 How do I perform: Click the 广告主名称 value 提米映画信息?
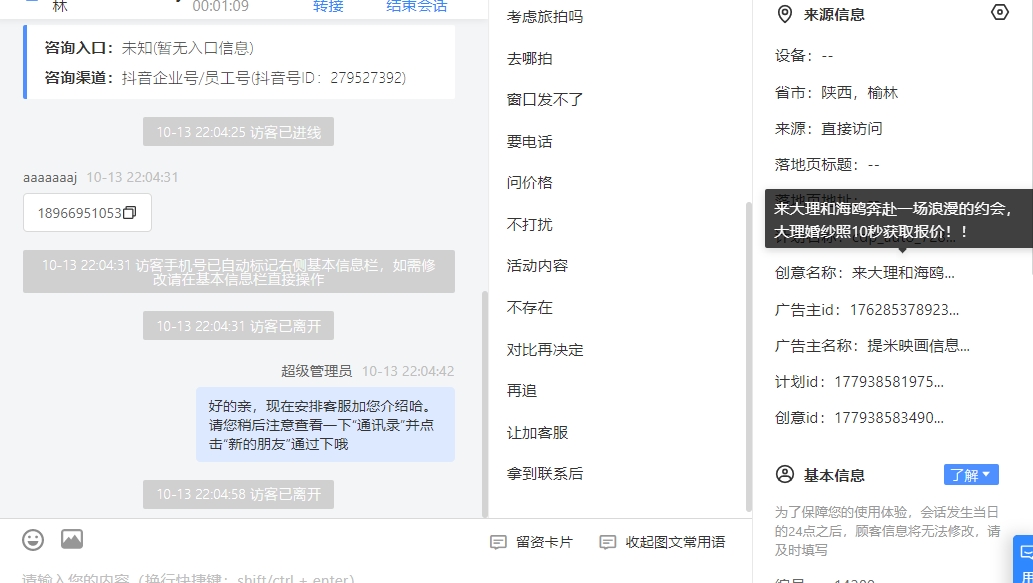[918, 346]
